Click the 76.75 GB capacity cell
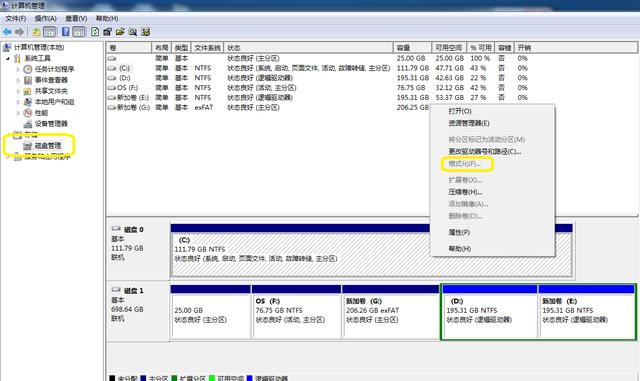640x381 pixels. [x=411, y=88]
